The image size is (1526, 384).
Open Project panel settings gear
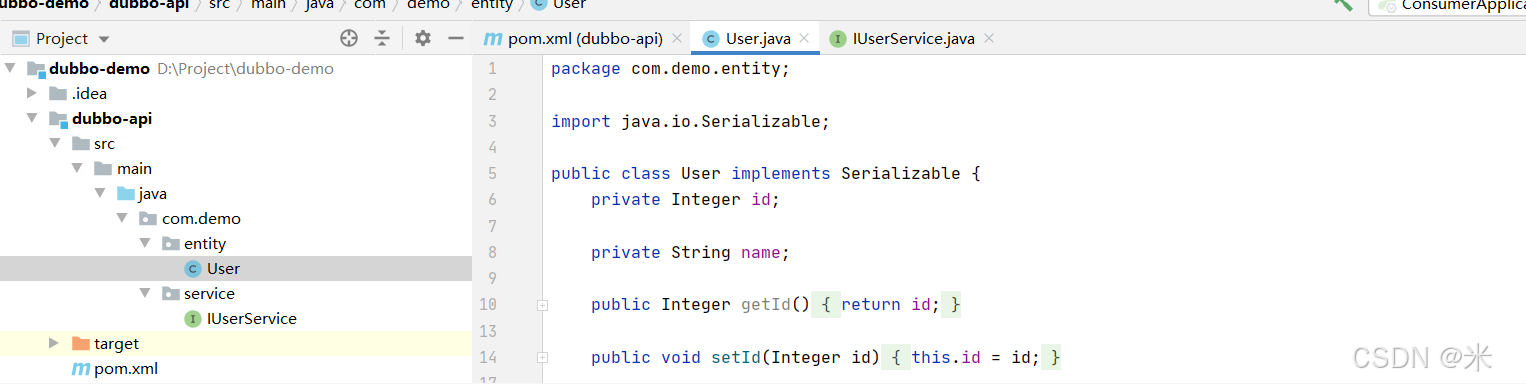point(423,38)
